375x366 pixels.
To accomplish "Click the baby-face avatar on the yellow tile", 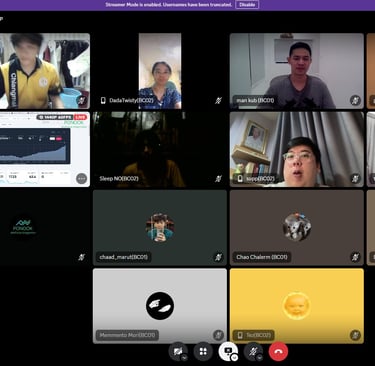I will point(297,306).
